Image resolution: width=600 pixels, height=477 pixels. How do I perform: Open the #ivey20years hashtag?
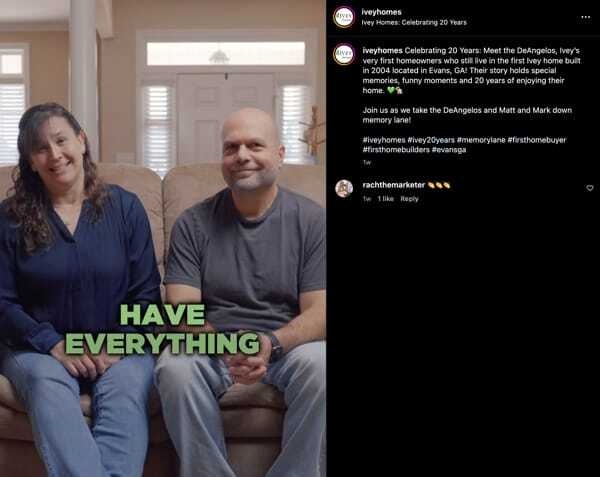pyautogui.click(x=431, y=140)
